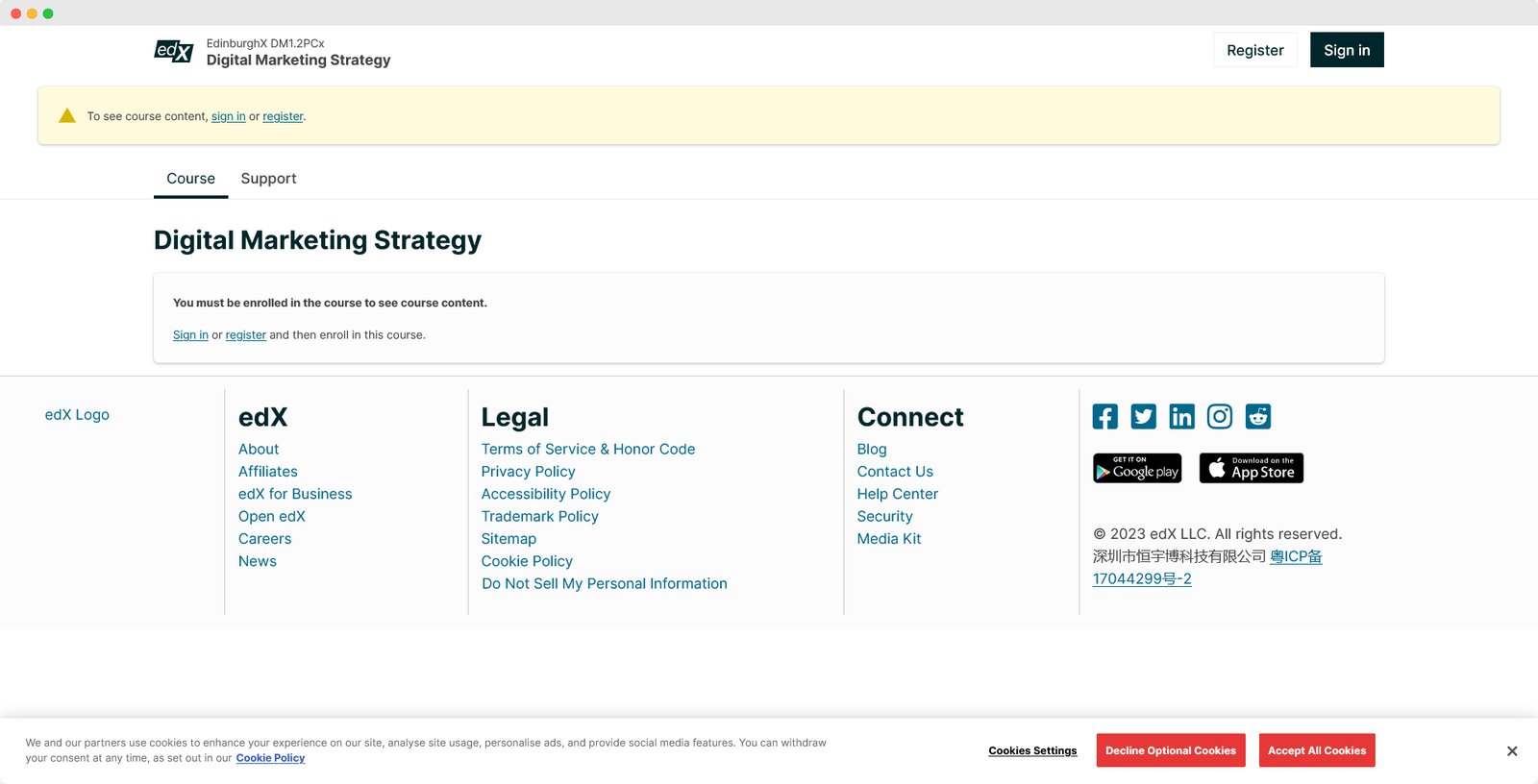Image resolution: width=1538 pixels, height=784 pixels.
Task: Open the Help Center link
Action: pos(898,494)
